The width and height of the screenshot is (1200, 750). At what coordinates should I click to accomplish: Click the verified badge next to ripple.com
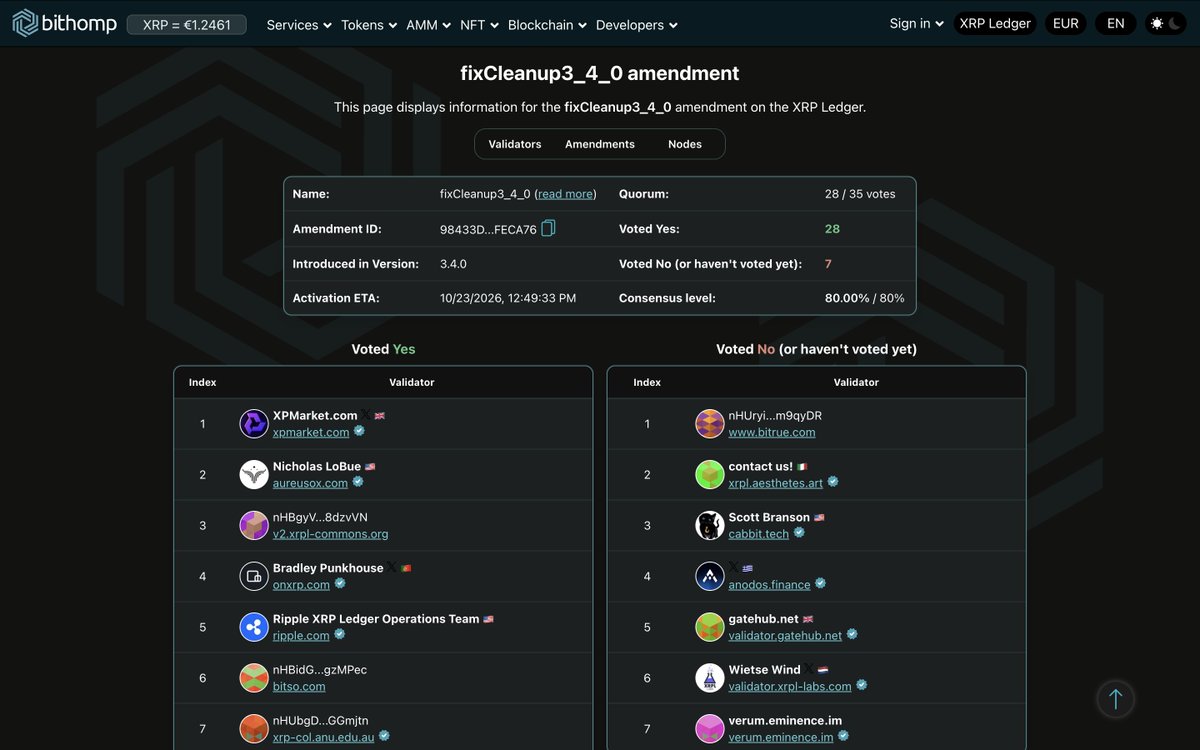tap(340, 635)
